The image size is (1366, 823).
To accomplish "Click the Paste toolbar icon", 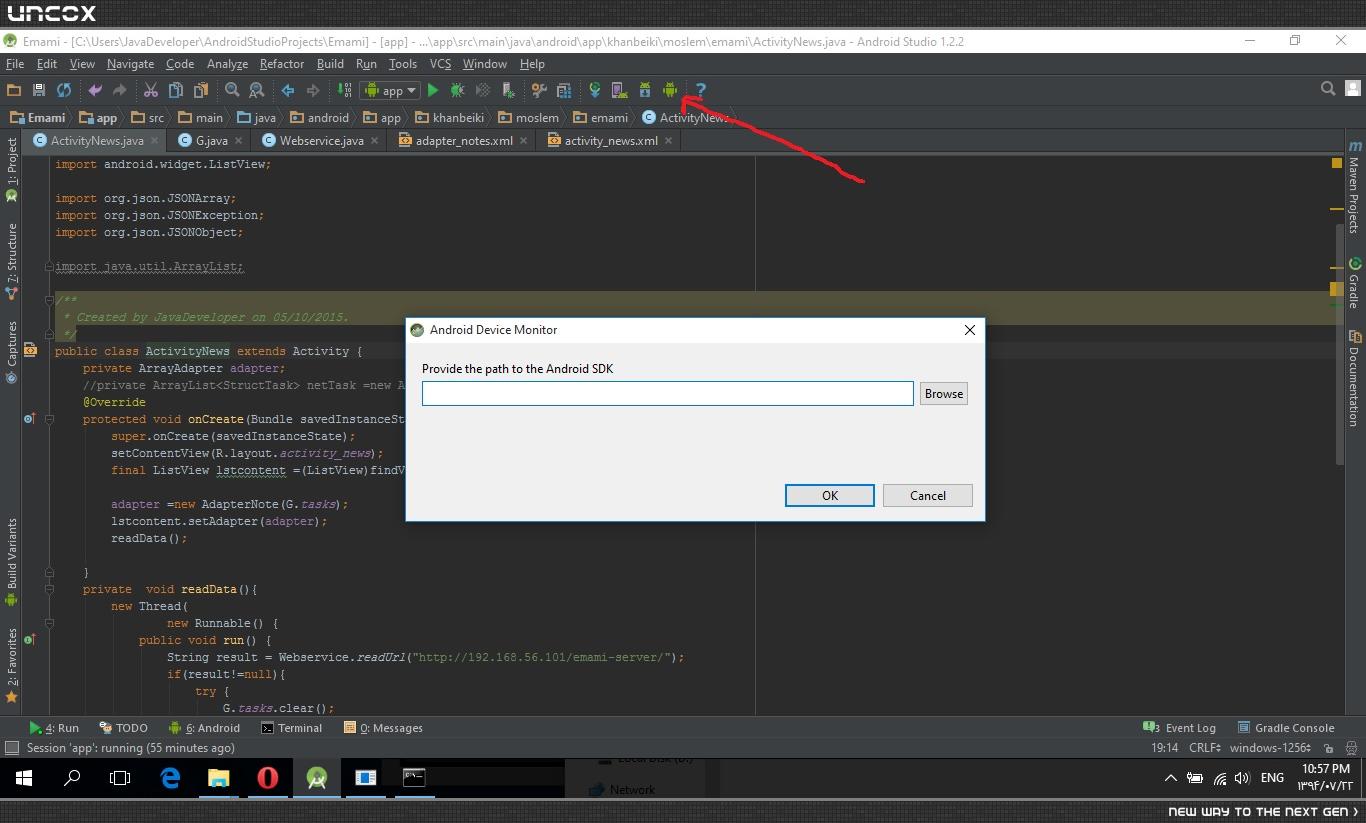I will (x=201, y=90).
